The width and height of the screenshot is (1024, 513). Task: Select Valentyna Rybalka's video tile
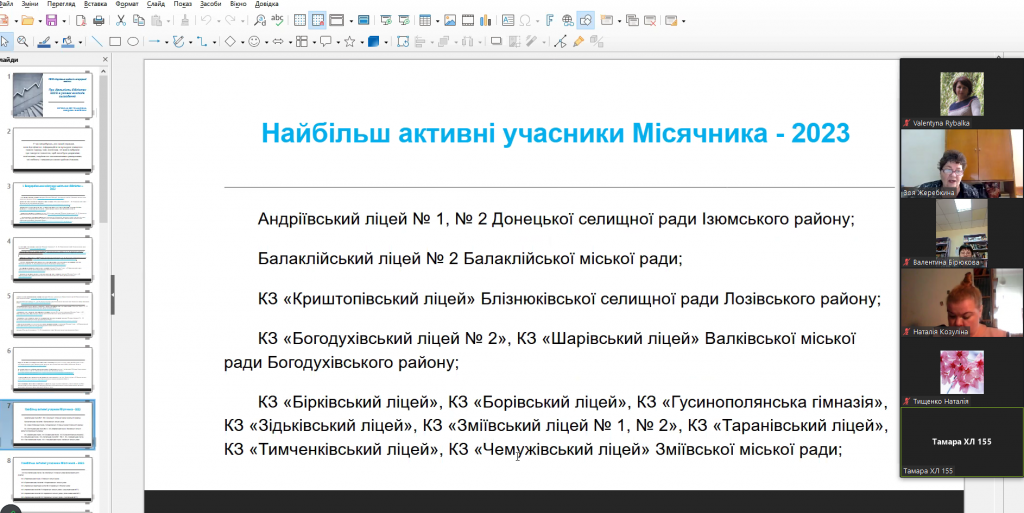pos(961,93)
